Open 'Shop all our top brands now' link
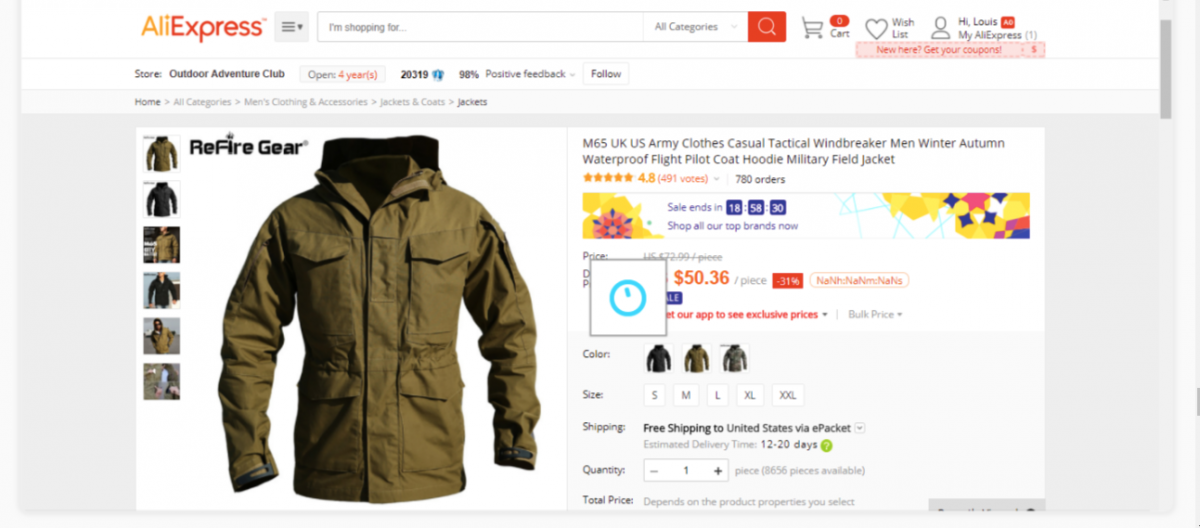1200x528 pixels. pos(733,226)
